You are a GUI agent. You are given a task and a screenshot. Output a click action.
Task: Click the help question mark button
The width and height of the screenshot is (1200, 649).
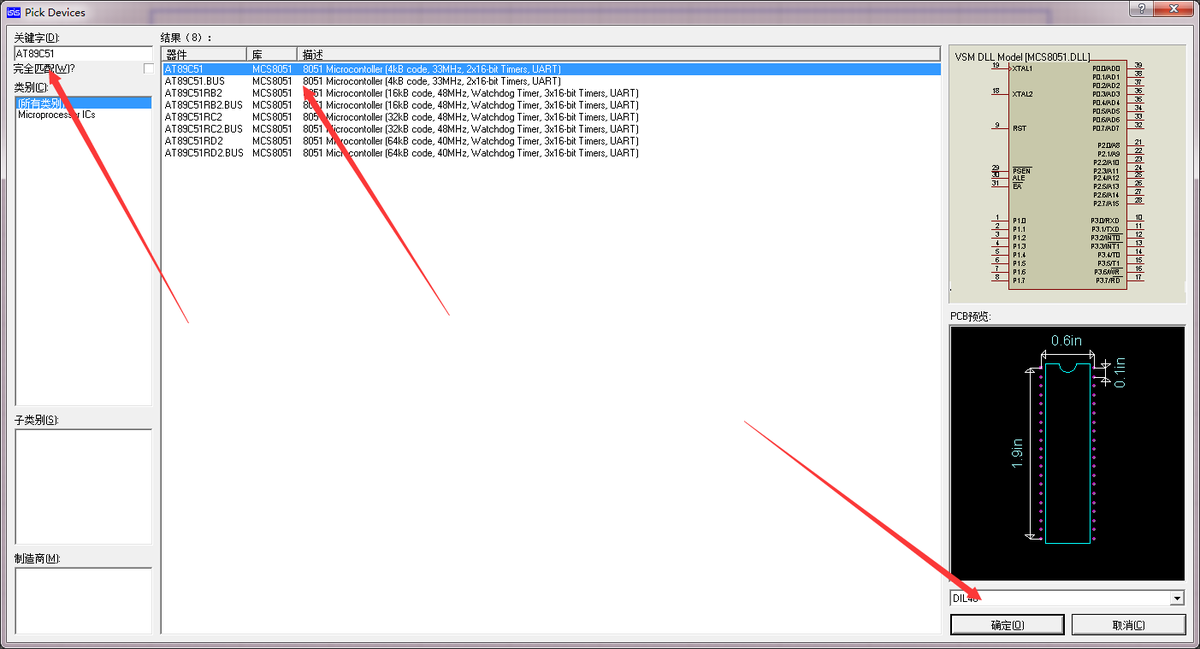click(x=1142, y=8)
